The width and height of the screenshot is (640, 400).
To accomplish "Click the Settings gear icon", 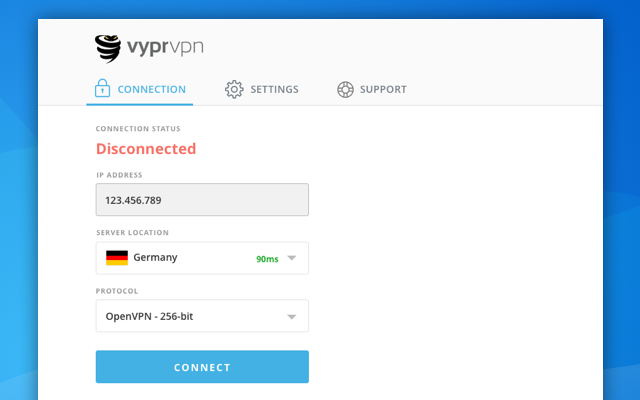I will click(x=234, y=89).
